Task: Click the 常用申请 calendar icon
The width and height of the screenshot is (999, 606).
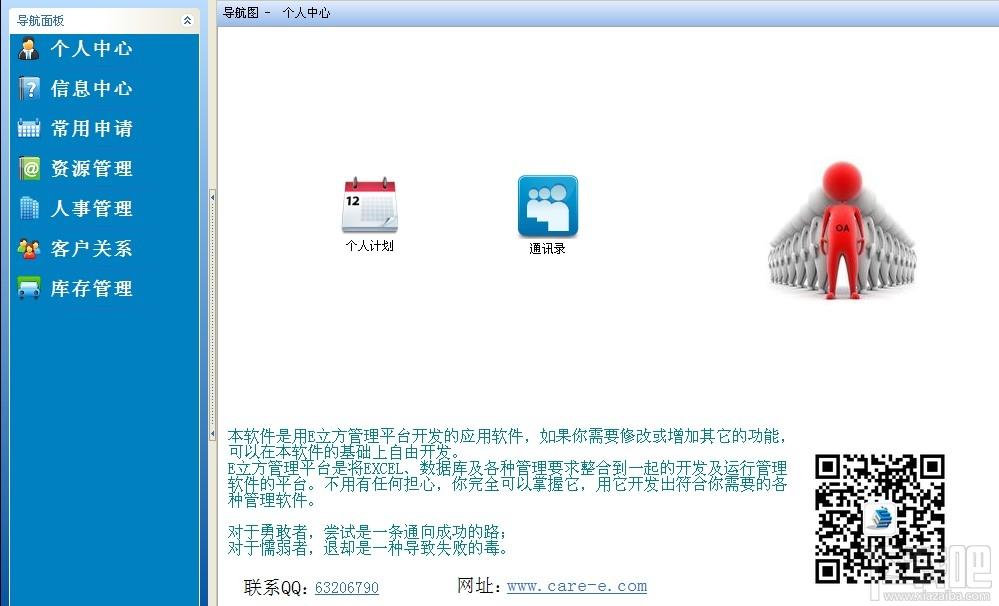Action: [29, 129]
